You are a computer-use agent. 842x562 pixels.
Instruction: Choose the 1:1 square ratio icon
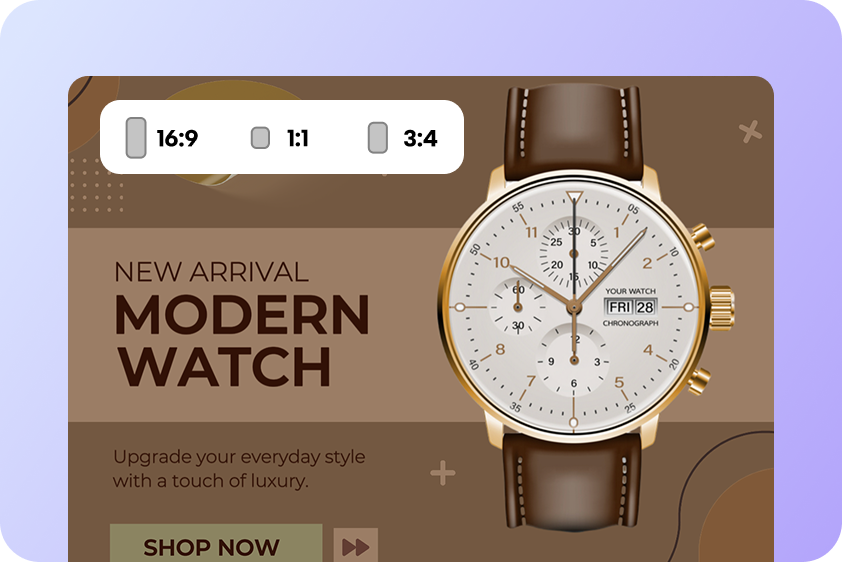[x=260, y=137]
